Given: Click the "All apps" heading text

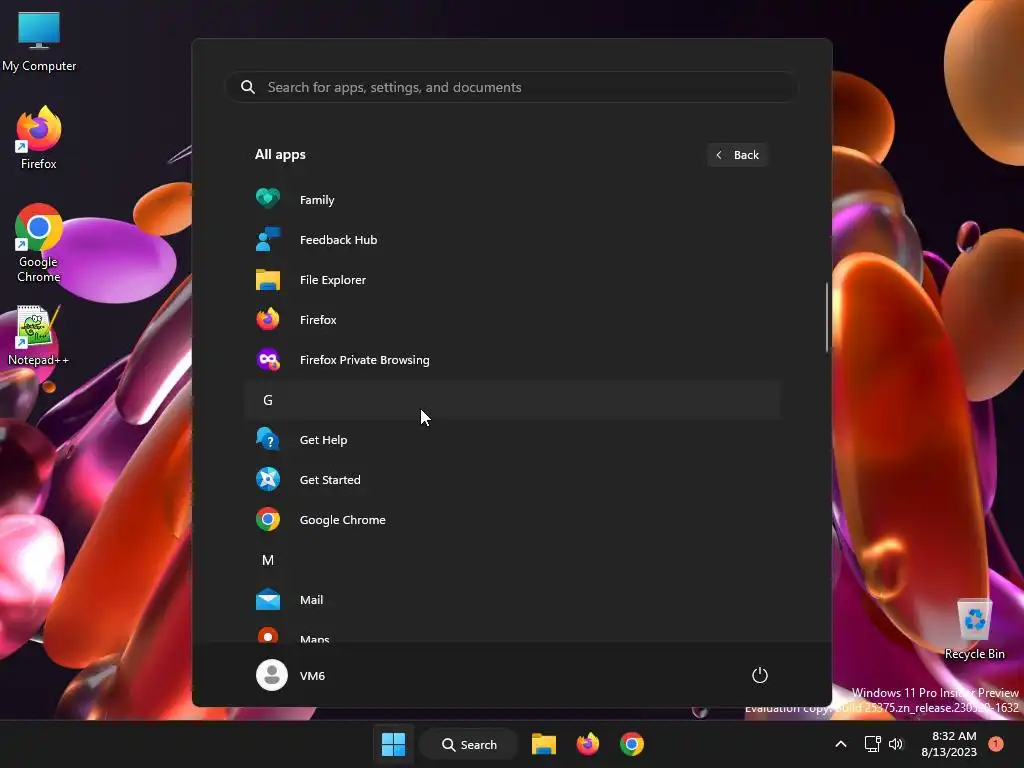Looking at the screenshot, I should pos(280,155).
